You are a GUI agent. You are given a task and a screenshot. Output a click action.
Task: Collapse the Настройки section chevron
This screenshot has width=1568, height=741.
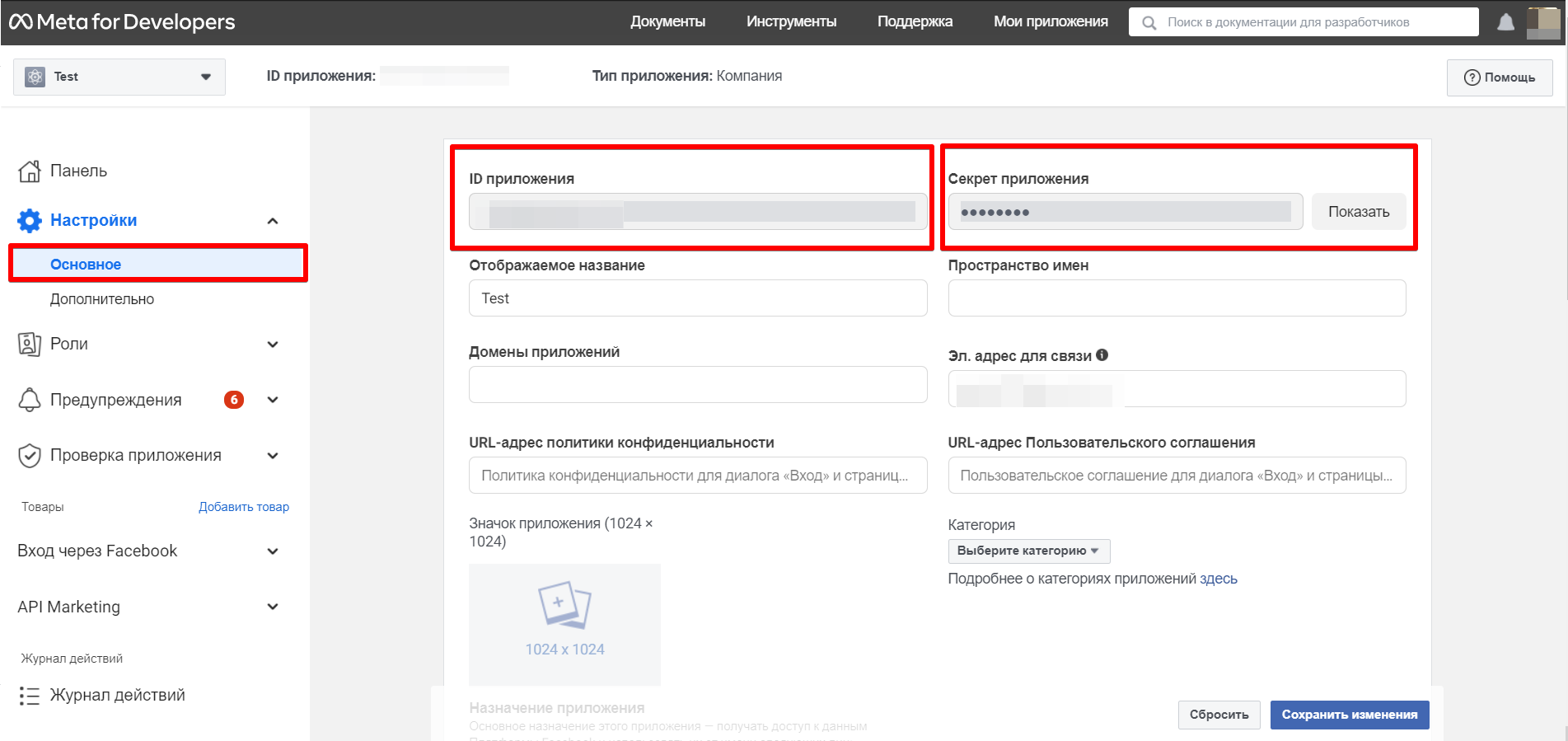(x=273, y=221)
